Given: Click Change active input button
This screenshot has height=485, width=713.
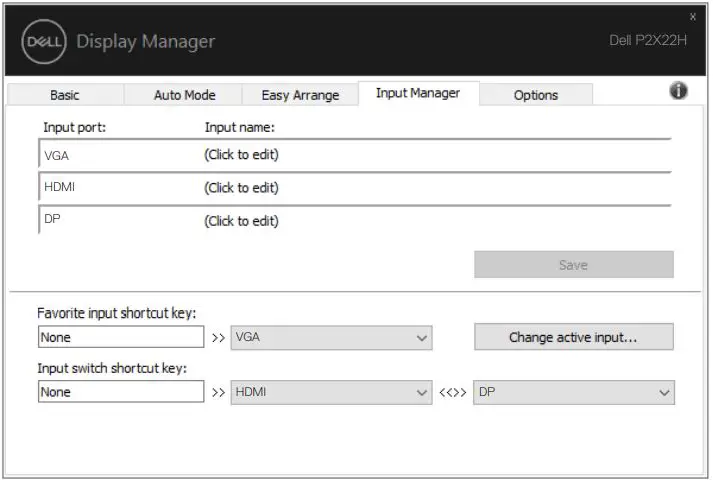Looking at the screenshot, I should pos(573,337).
